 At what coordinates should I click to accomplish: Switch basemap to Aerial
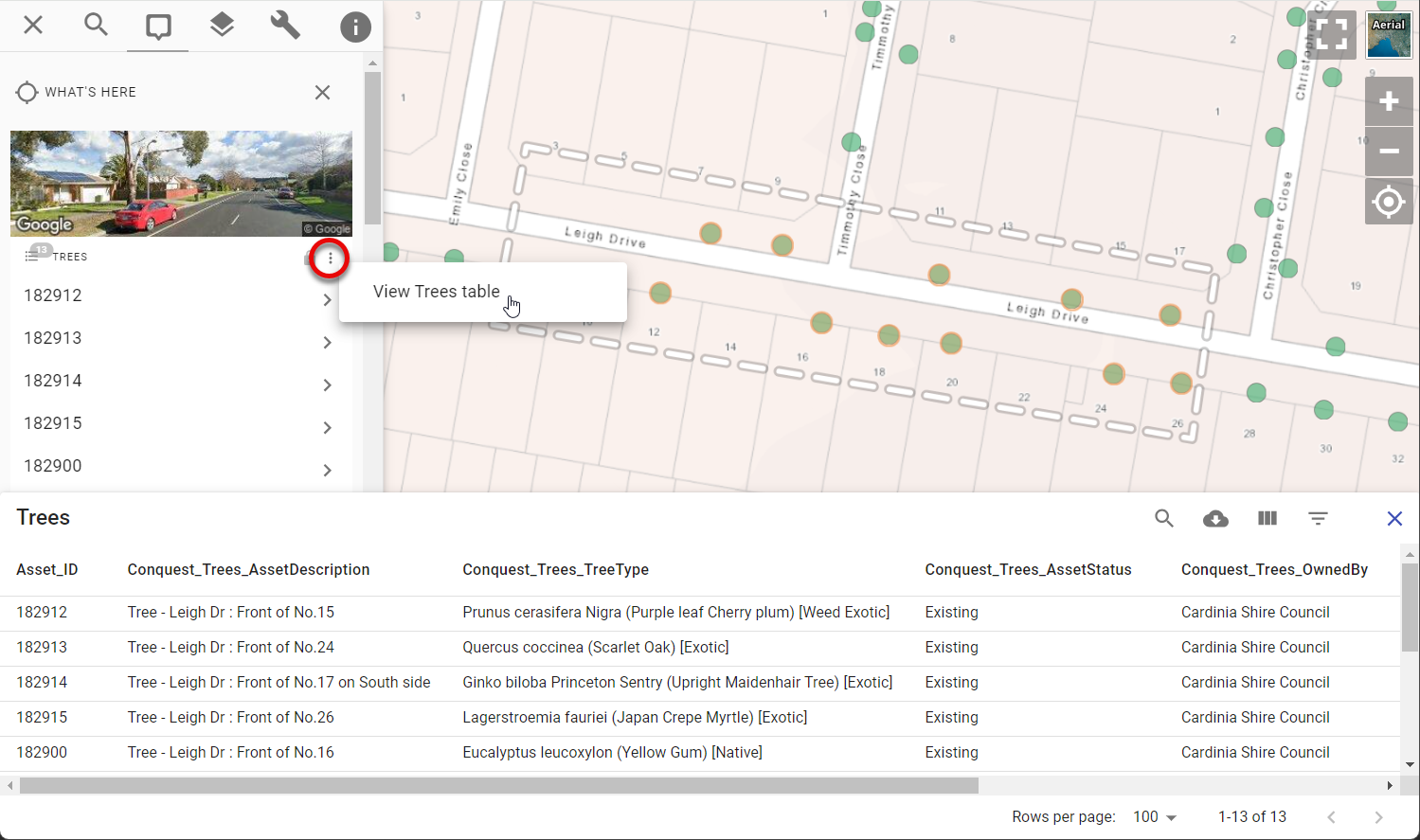(x=1389, y=37)
